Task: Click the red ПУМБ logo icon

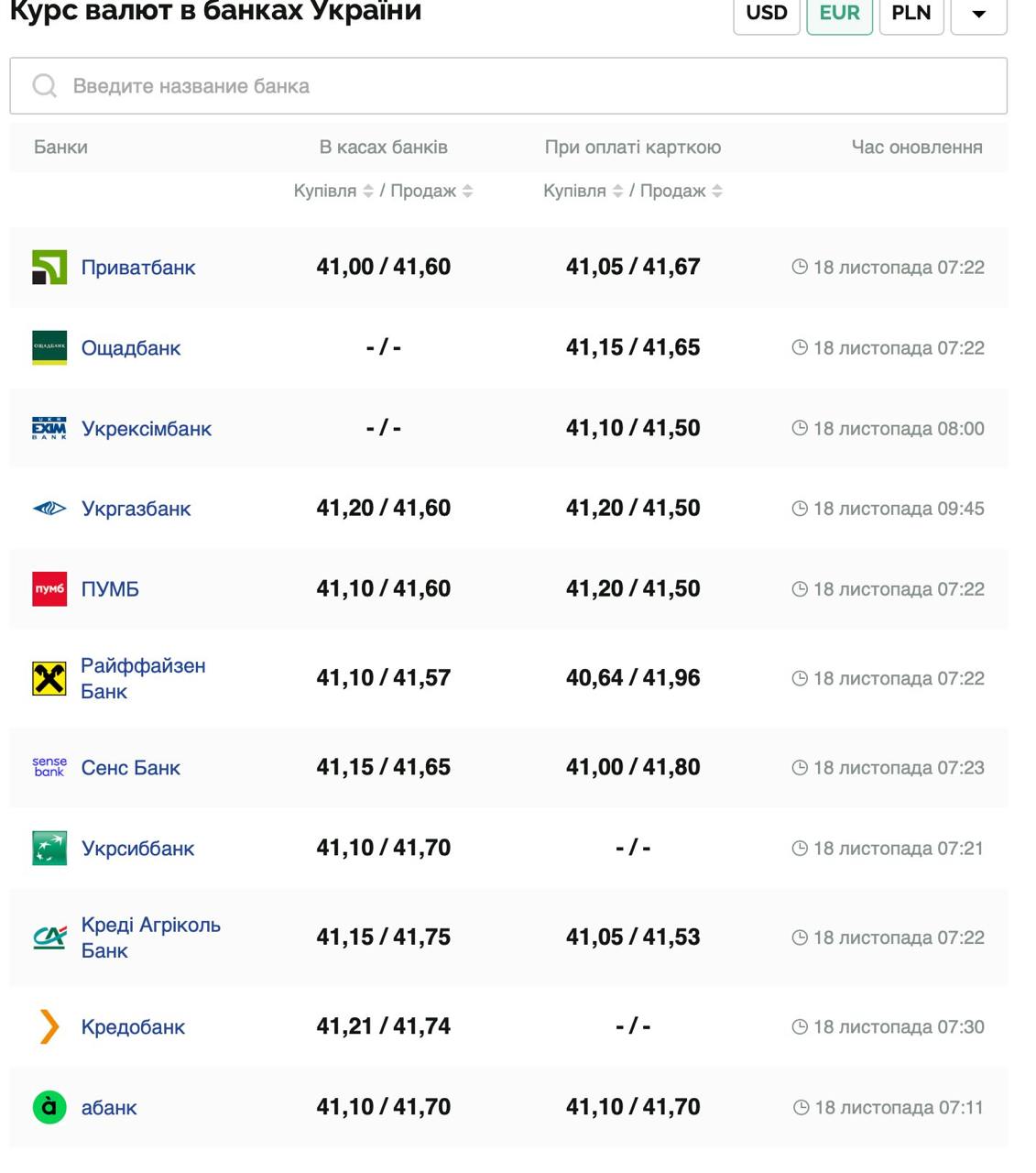Action: 49,589
